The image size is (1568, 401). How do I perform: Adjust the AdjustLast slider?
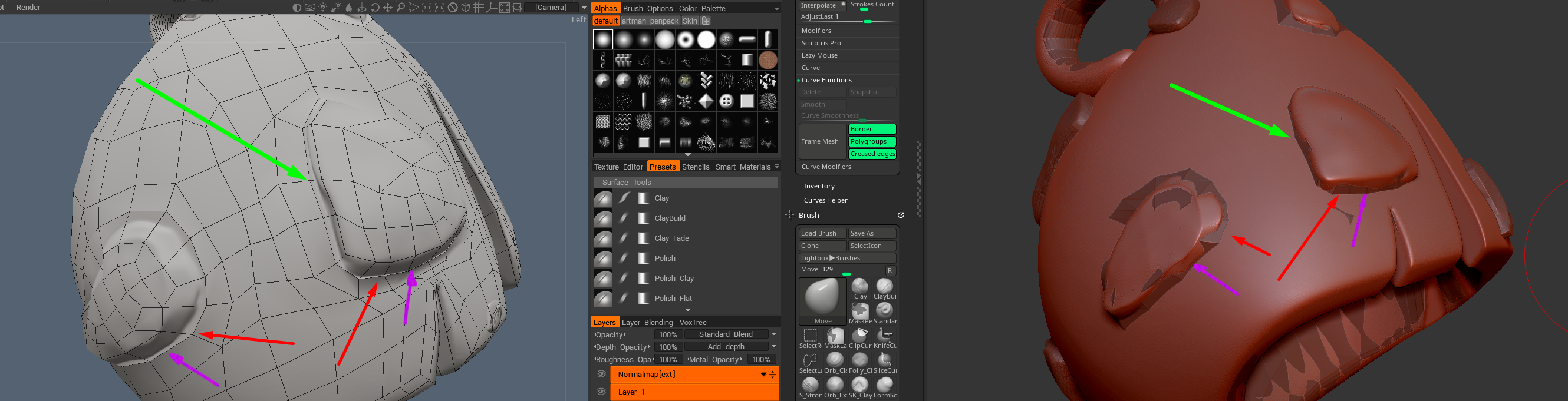848,18
